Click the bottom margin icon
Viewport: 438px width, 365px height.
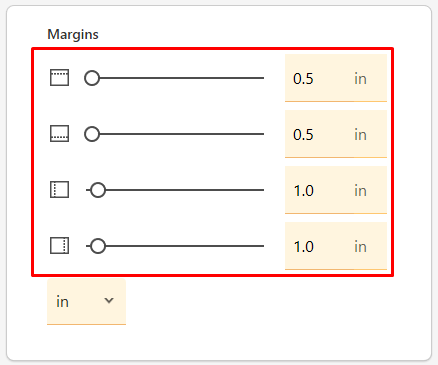pyautogui.click(x=60, y=134)
